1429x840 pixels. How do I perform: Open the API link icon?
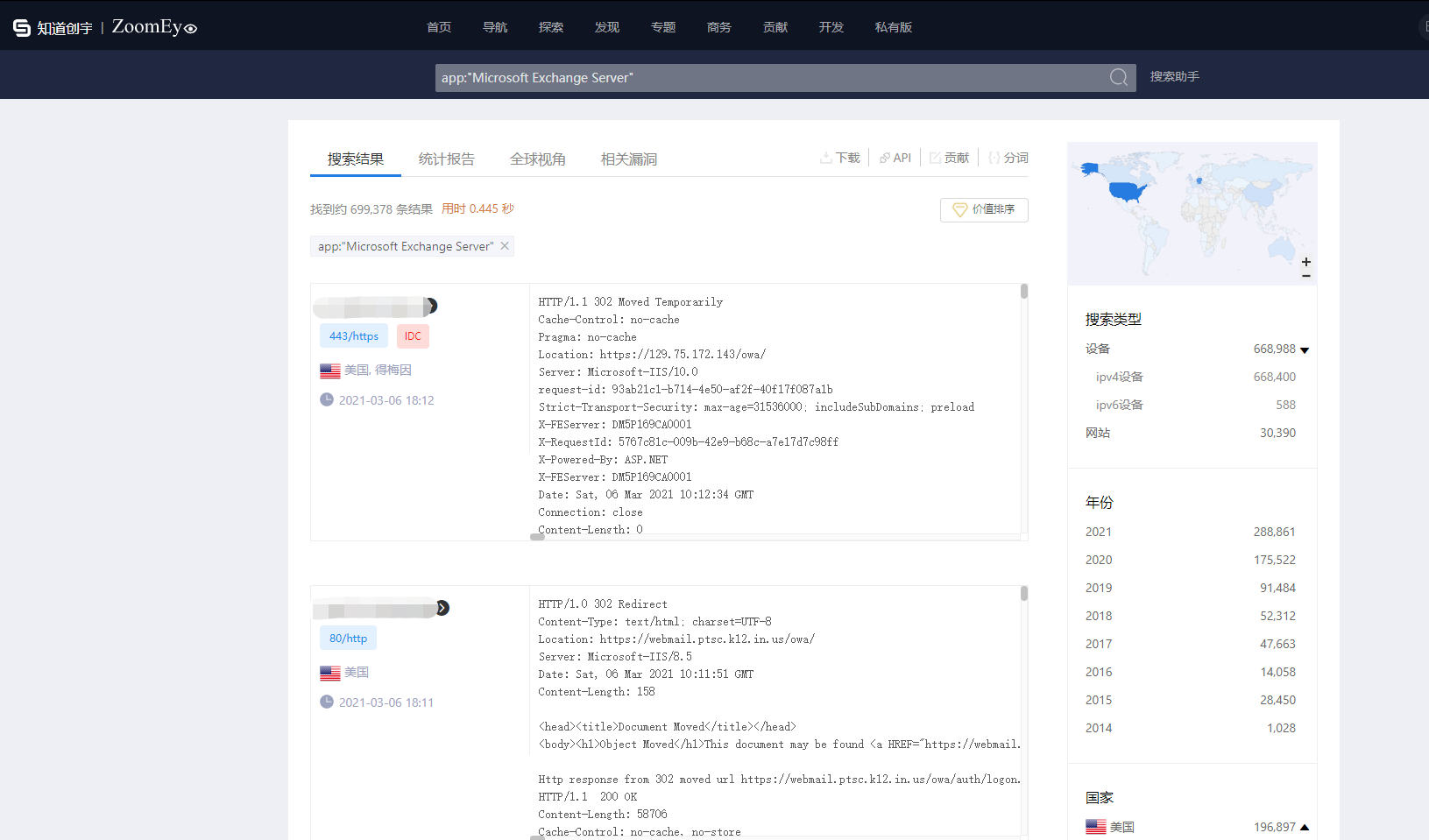[x=885, y=158]
